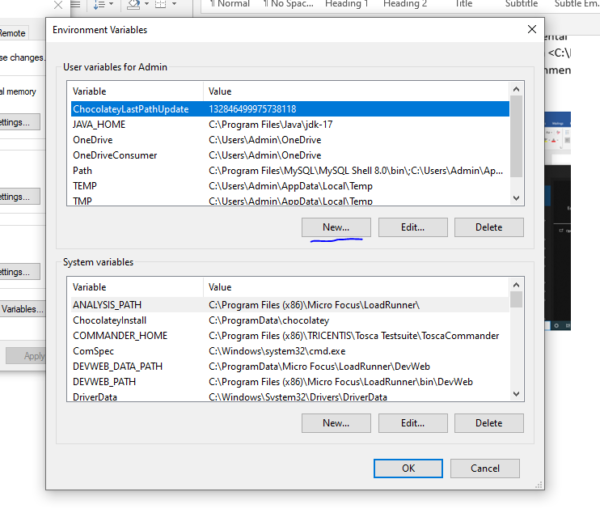The image size is (600, 530).
Task: Click shading paint bucket icon in Word
Action: (x=134, y=4)
